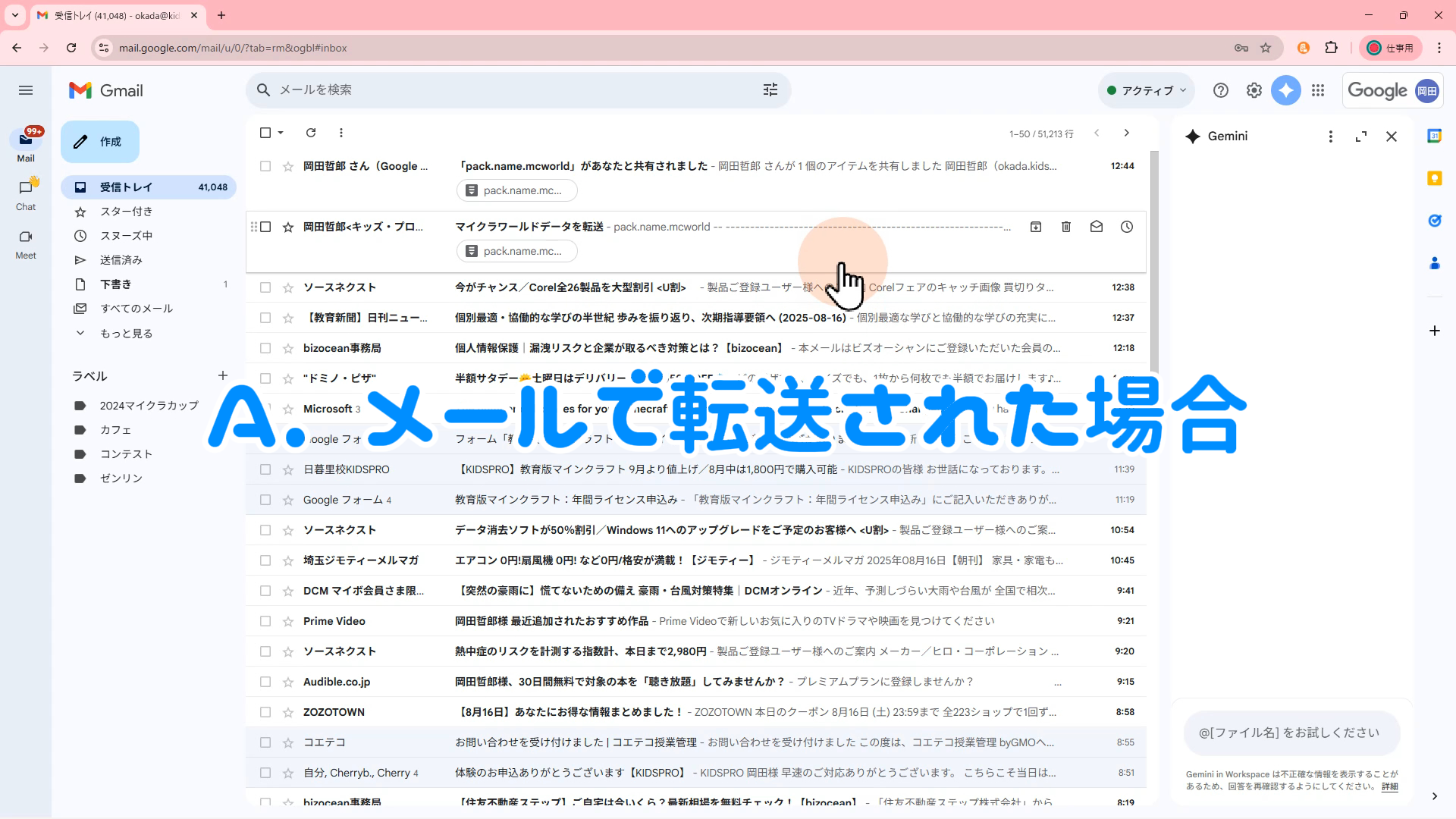Open Gmail settings gear

coord(1254,90)
